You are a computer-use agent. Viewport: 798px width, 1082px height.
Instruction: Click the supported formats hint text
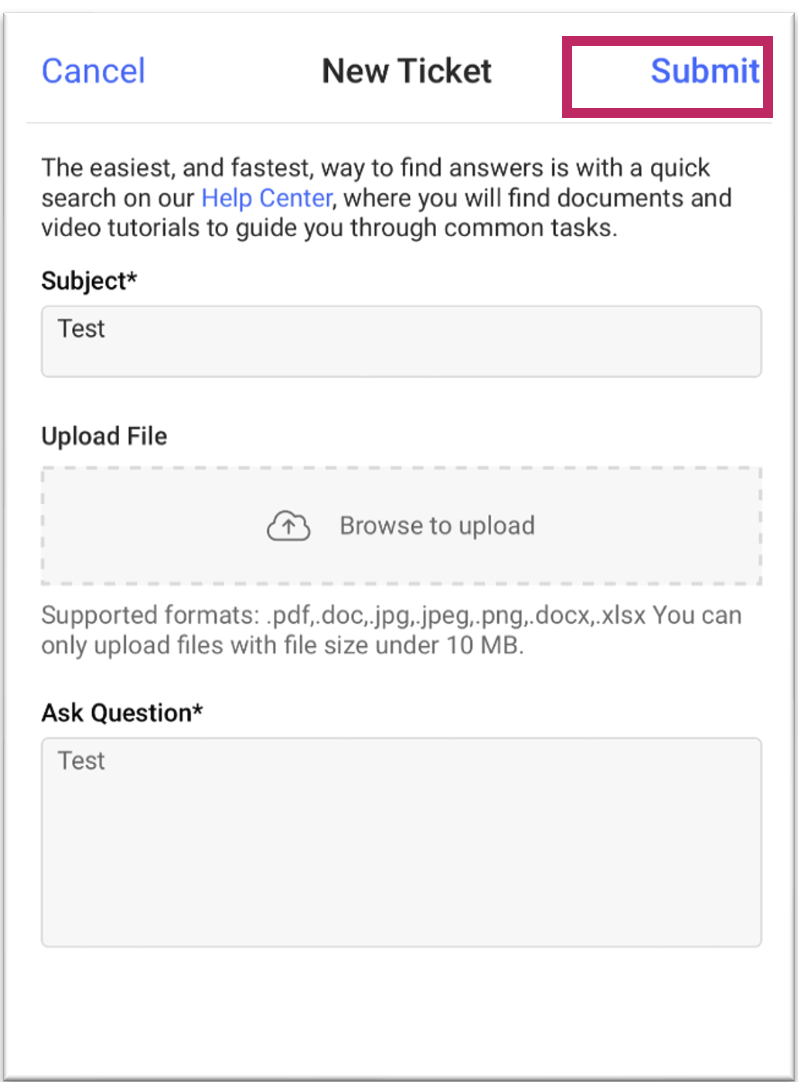click(x=391, y=630)
